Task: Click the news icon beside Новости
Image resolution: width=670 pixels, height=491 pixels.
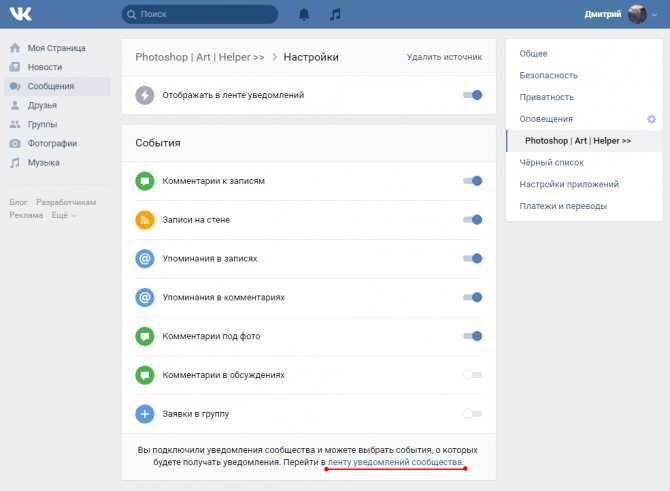Action: [x=15, y=67]
